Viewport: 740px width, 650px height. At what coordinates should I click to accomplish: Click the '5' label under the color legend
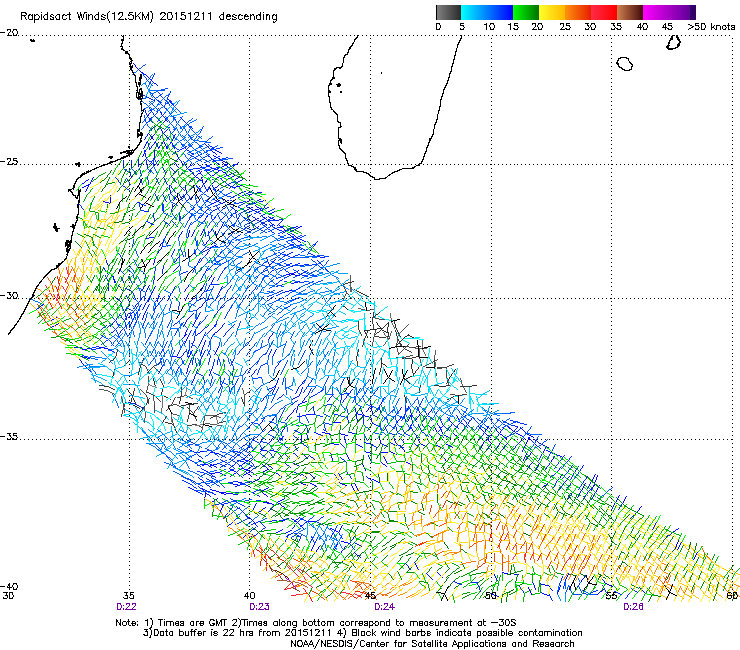point(462,27)
